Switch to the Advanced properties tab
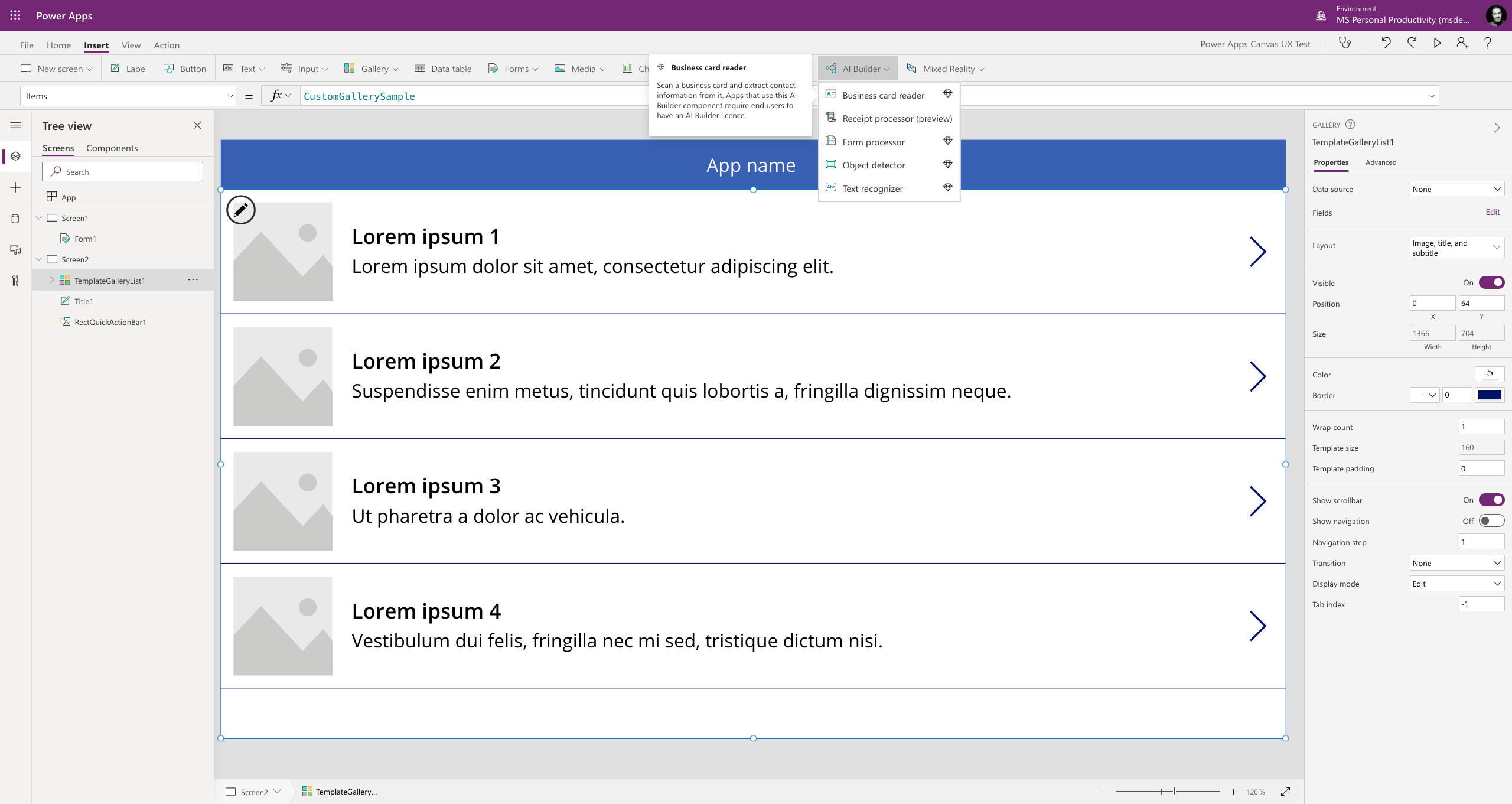 (x=1381, y=162)
